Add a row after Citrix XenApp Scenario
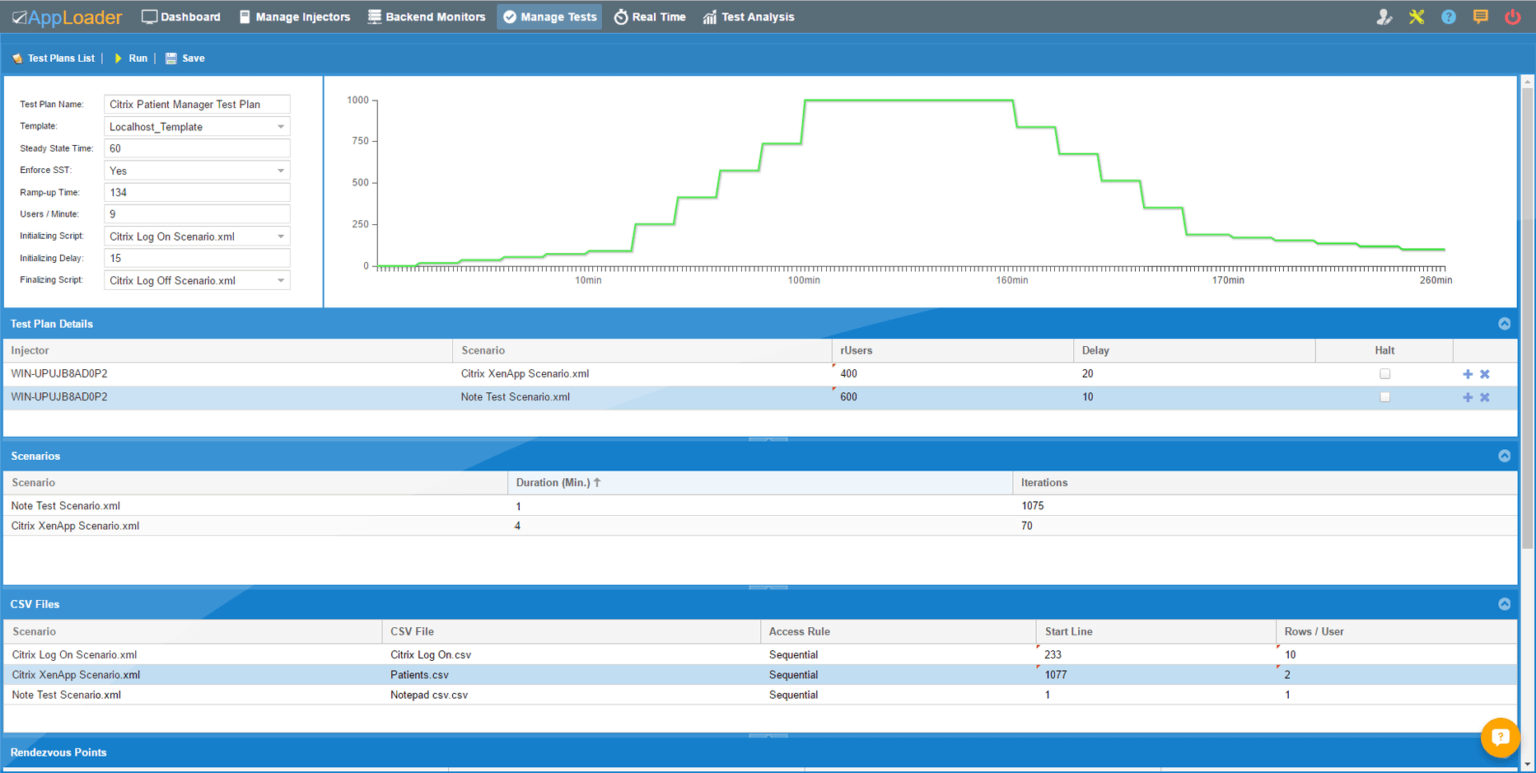Viewport: 1536px width, 773px height. coord(1467,373)
